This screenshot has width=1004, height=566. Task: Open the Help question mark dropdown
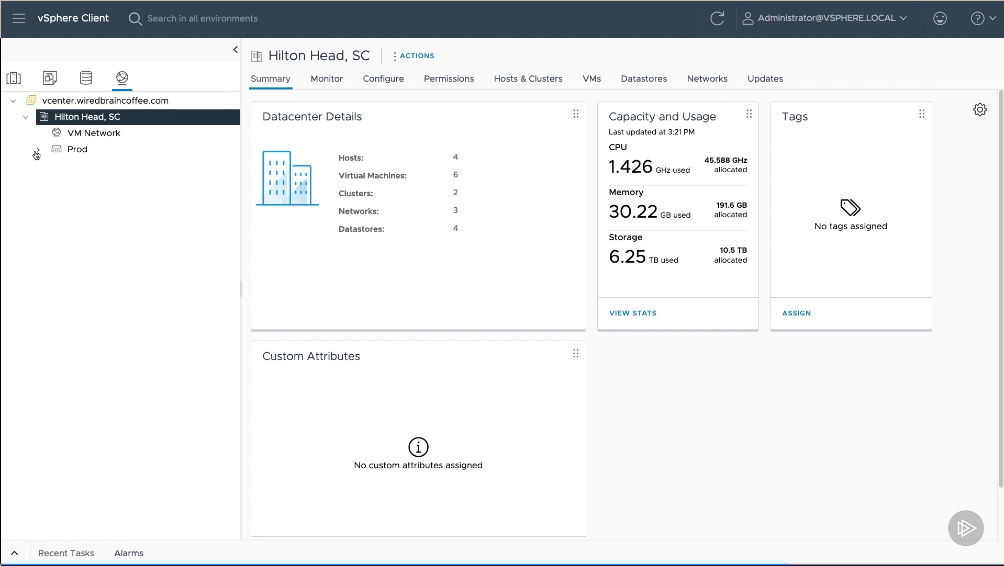pyautogui.click(x=982, y=18)
